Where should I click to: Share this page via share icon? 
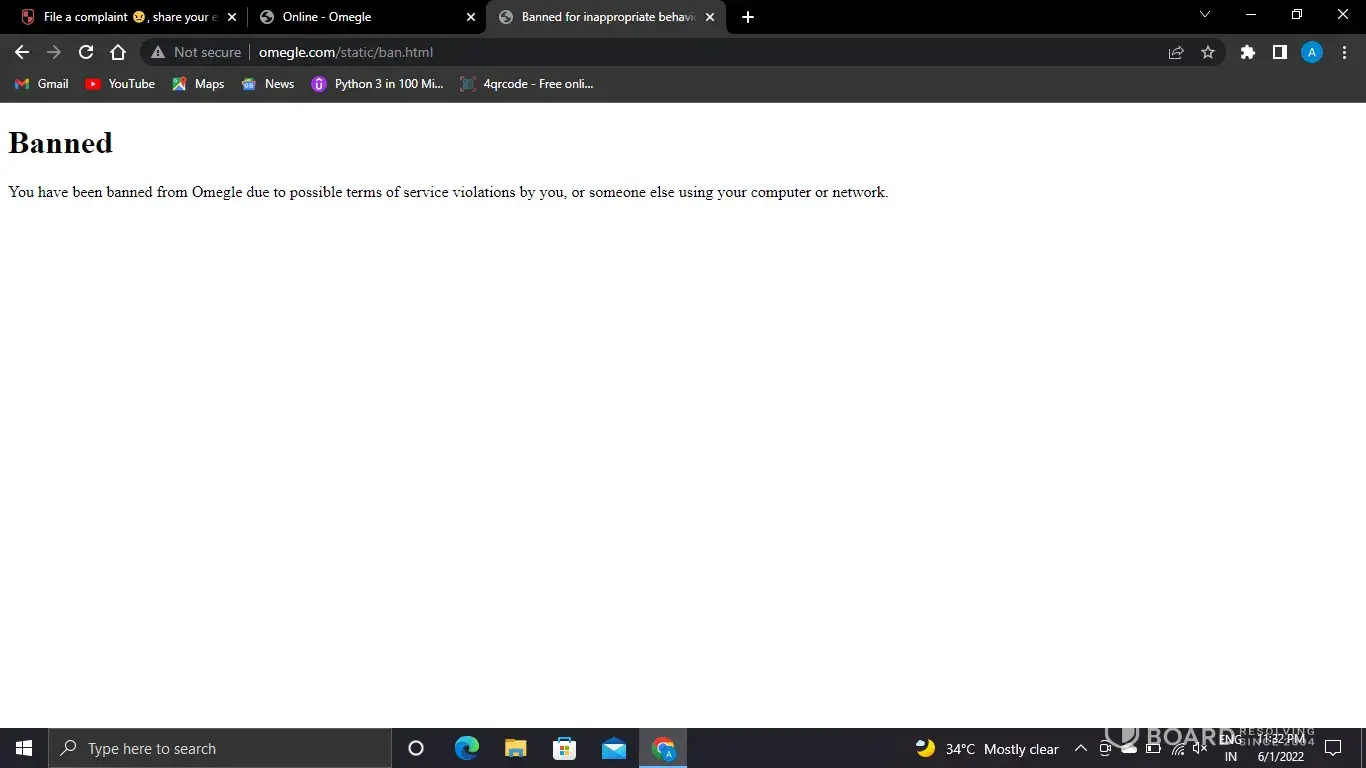pos(1176,52)
